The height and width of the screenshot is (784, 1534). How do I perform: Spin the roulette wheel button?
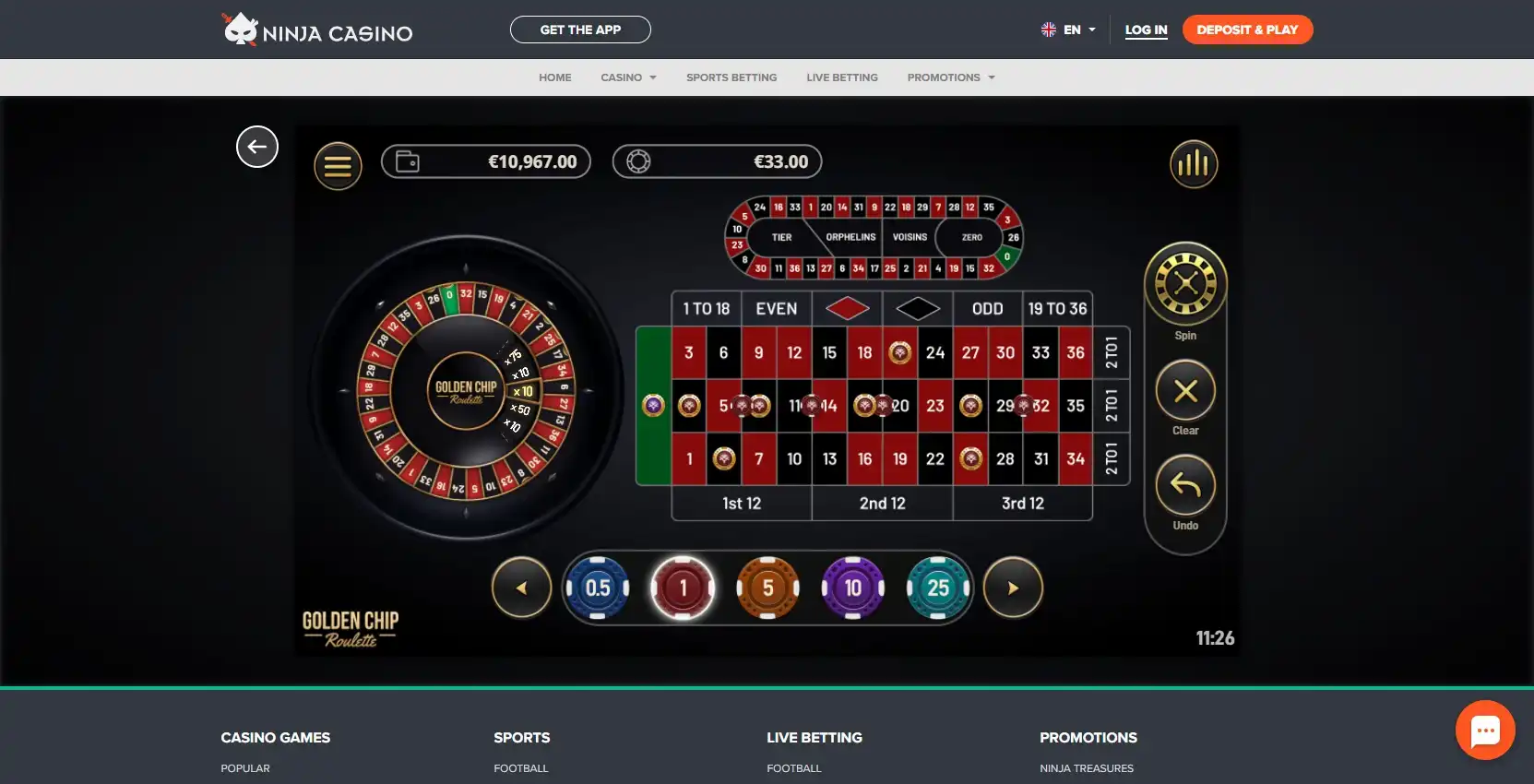(x=1185, y=284)
